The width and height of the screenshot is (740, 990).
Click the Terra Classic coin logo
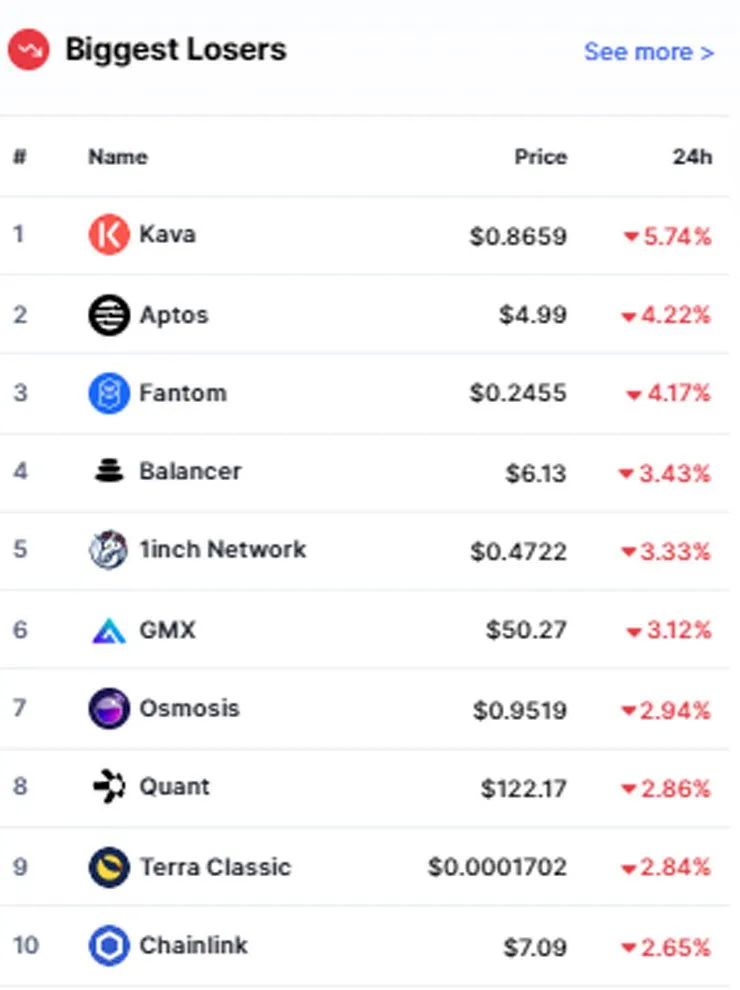point(109,867)
